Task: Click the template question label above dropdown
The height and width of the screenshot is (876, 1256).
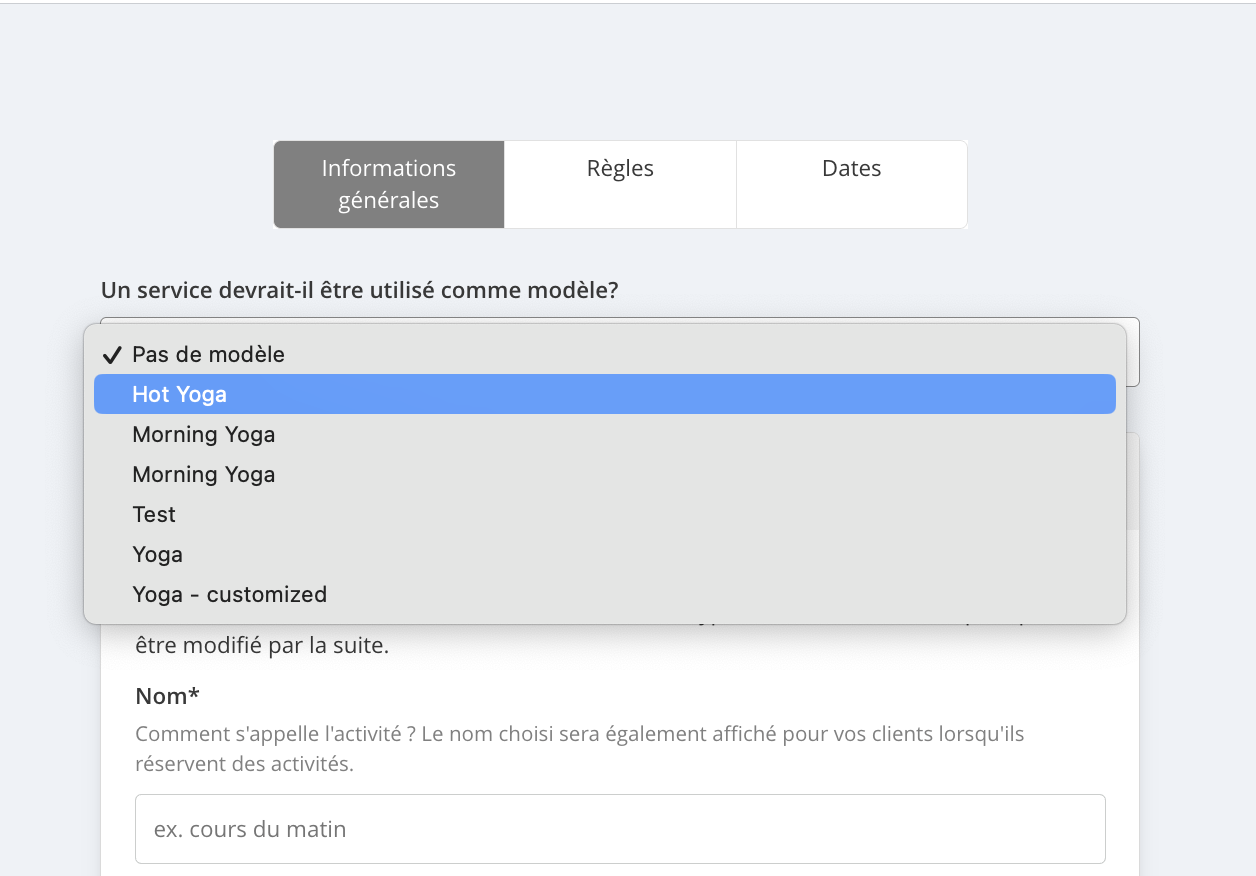Action: click(x=360, y=291)
